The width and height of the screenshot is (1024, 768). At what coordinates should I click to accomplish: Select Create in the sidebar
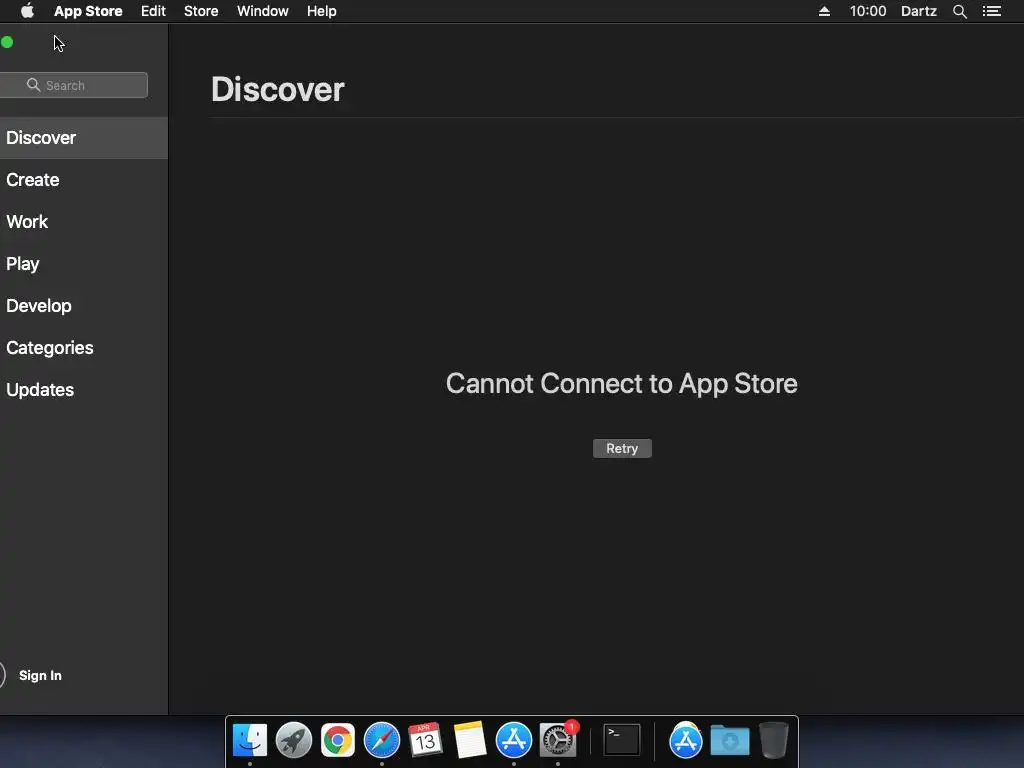click(84, 180)
